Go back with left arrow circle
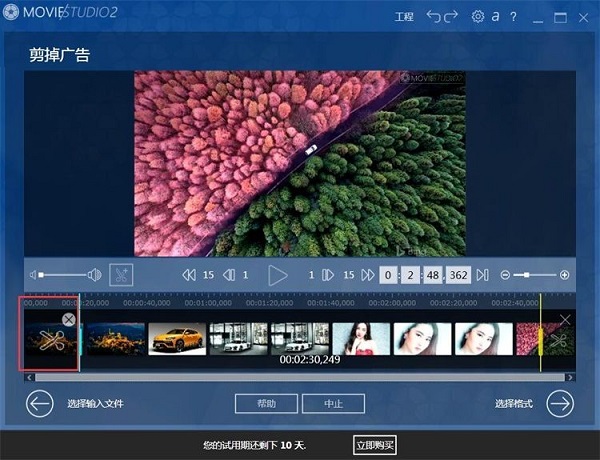This screenshot has width=600, height=460. click(40, 403)
